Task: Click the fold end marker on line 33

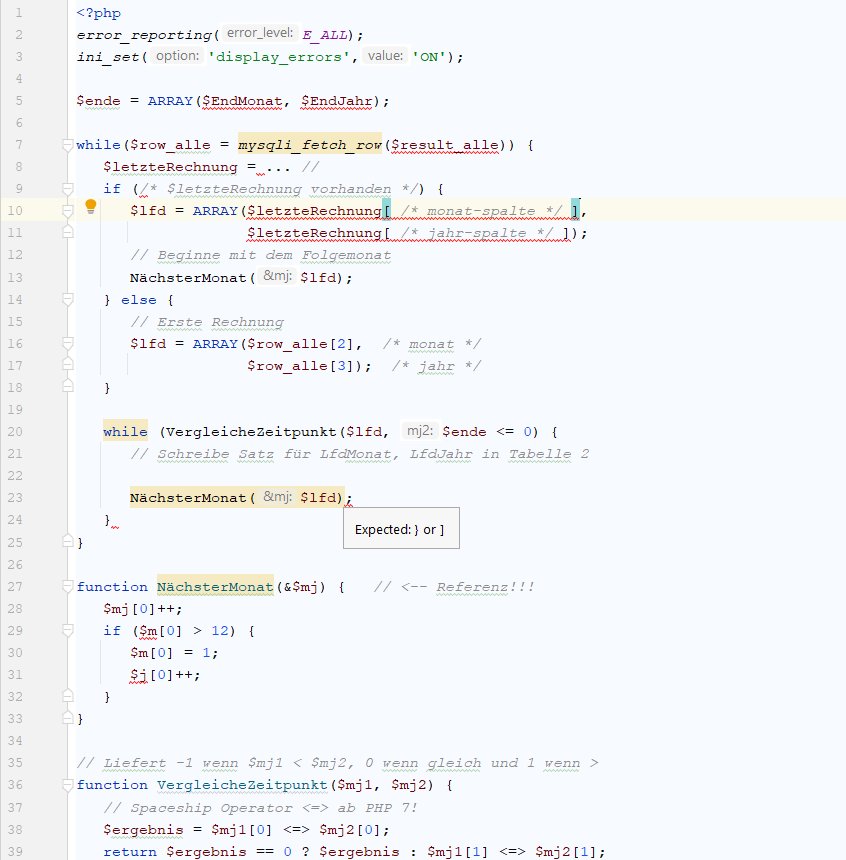Action: [x=67, y=718]
